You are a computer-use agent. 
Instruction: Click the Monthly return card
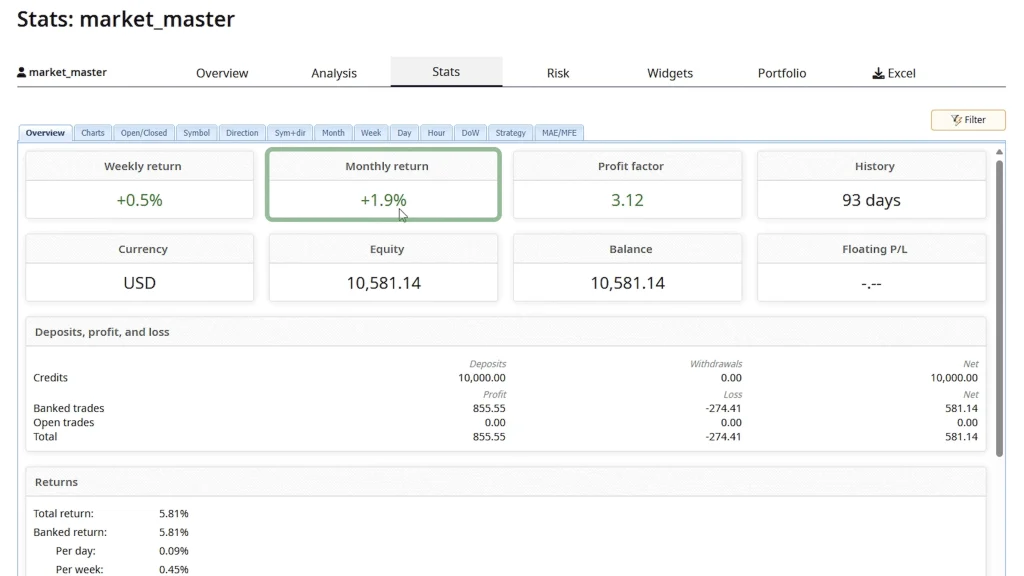tap(383, 184)
